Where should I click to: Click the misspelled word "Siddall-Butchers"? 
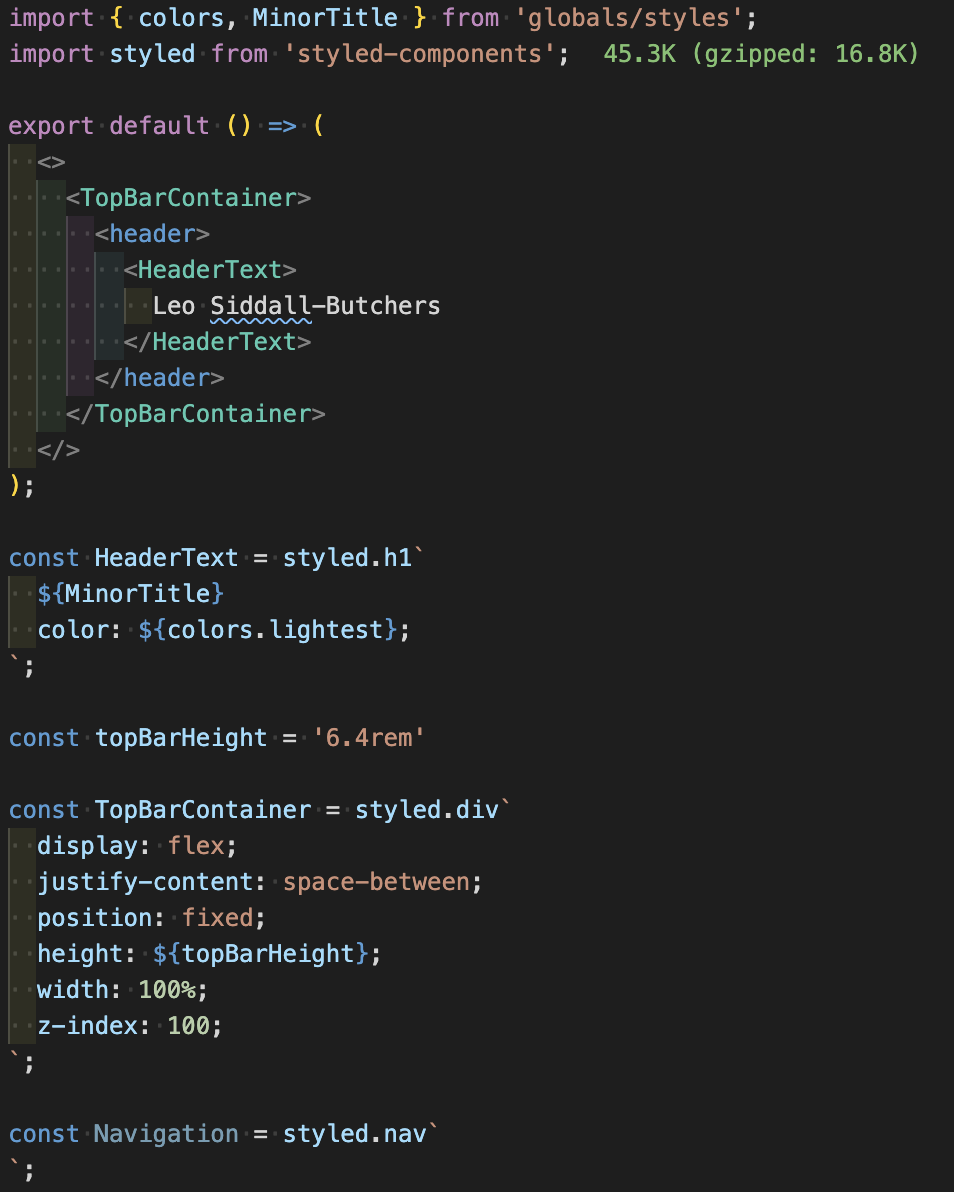coord(327,305)
